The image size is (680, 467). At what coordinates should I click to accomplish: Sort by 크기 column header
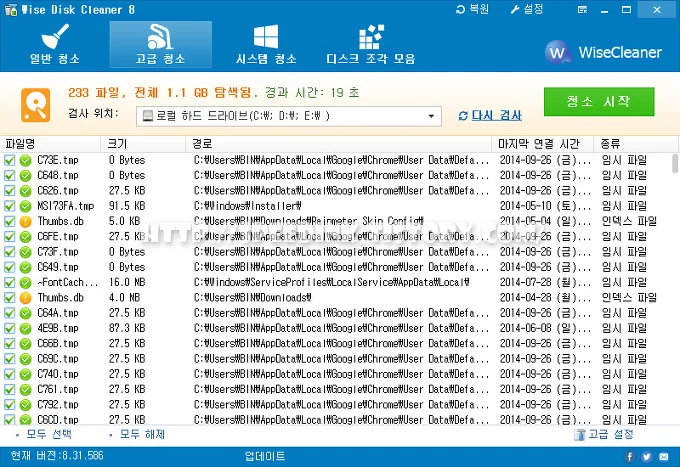click(x=143, y=144)
